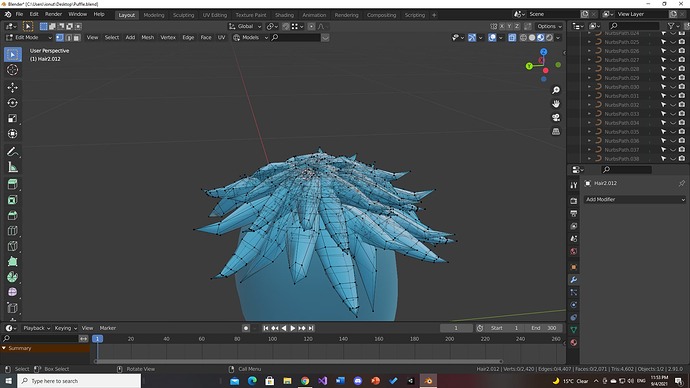
Task: Select the Poly Build tool
Action: (12, 262)
